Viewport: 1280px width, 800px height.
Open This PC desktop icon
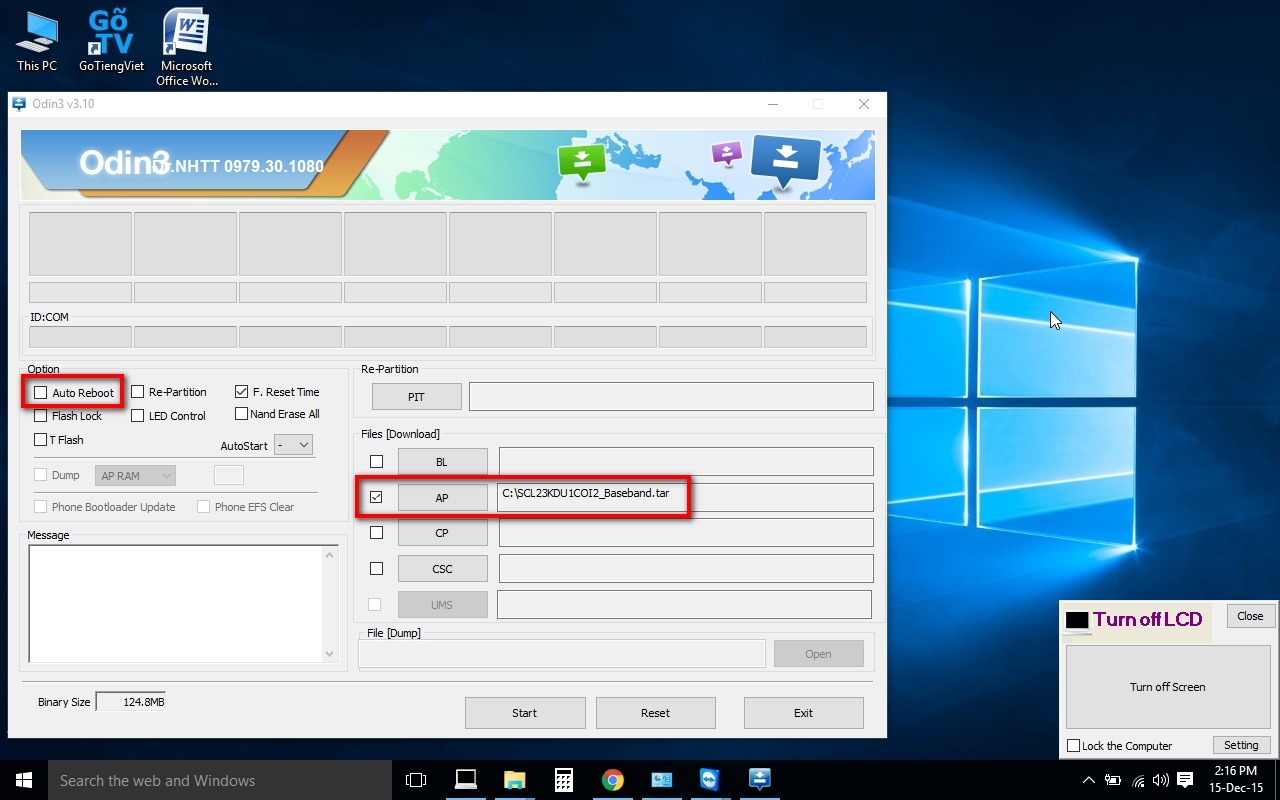(36, 41)
